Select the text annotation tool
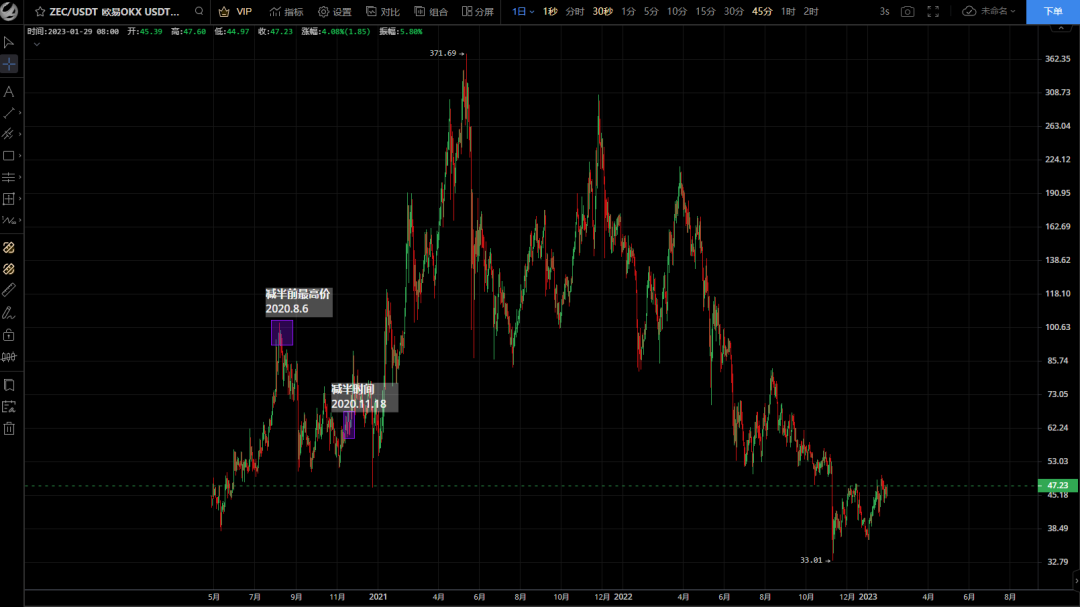The width and height of the screenshot is (1080, 607). tap(9, 91)
